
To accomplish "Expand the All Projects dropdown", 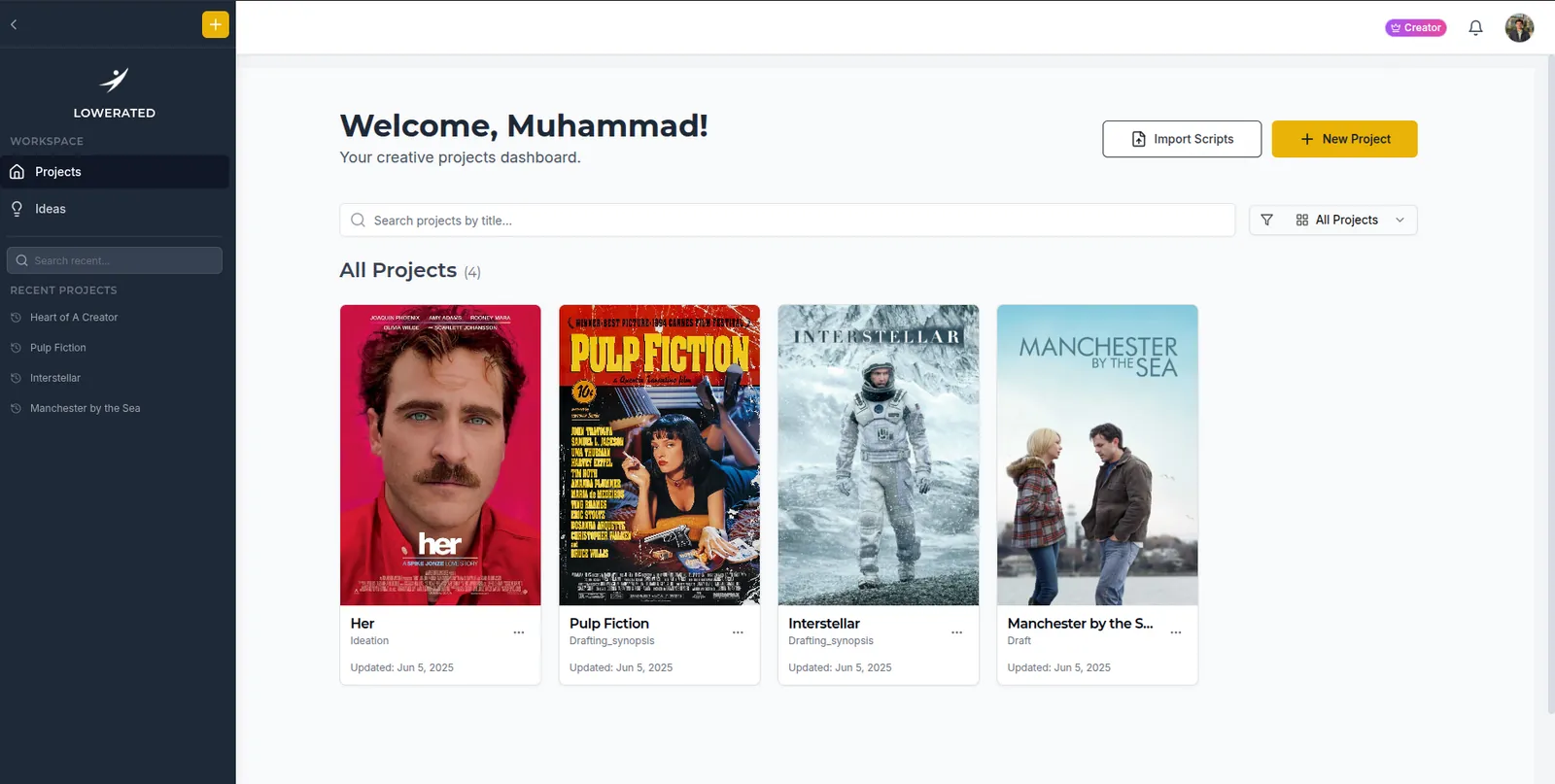I will point(1351,221).
